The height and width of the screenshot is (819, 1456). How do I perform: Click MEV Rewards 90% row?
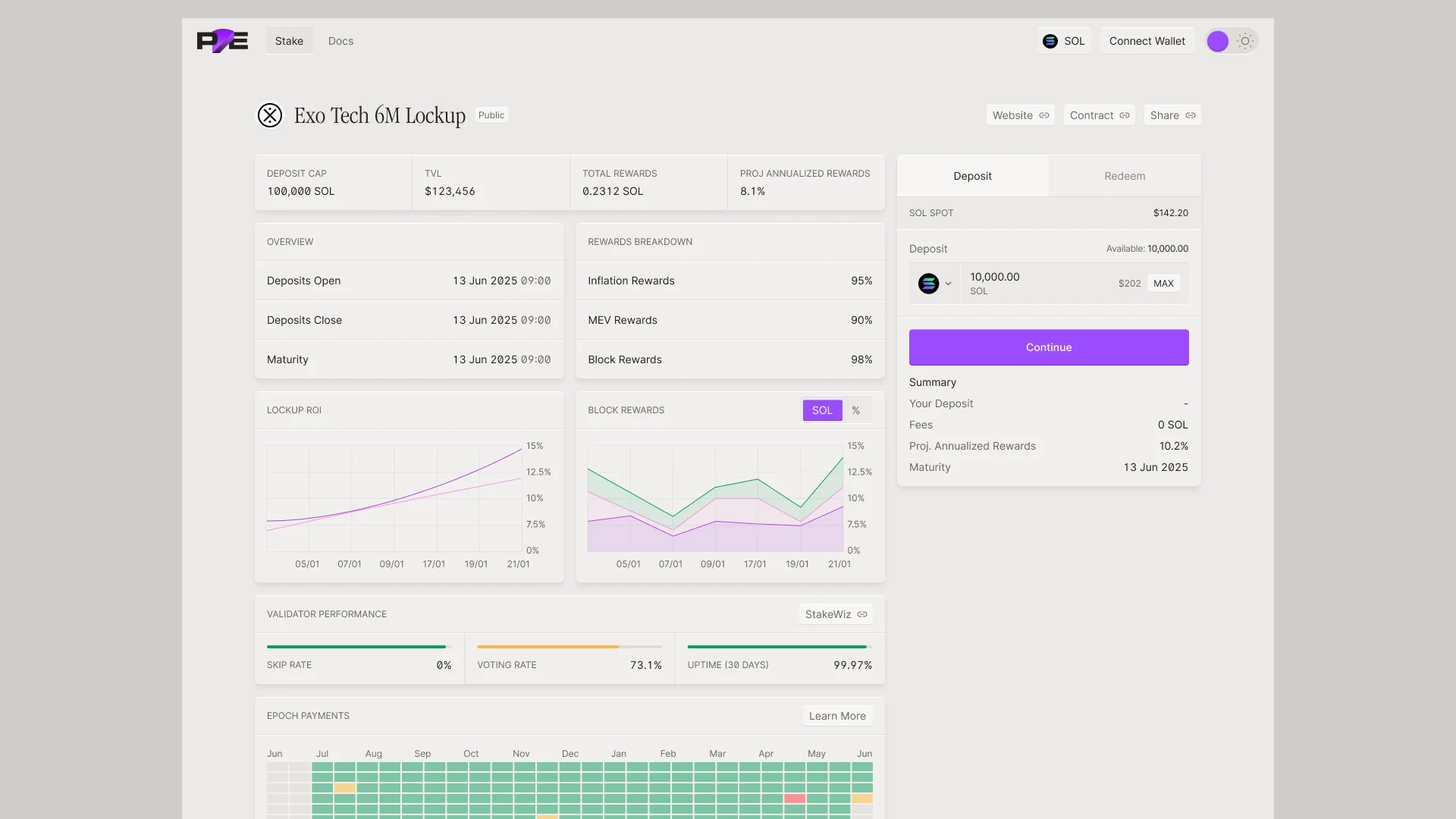pyautogui.click(x=730, y=320)
